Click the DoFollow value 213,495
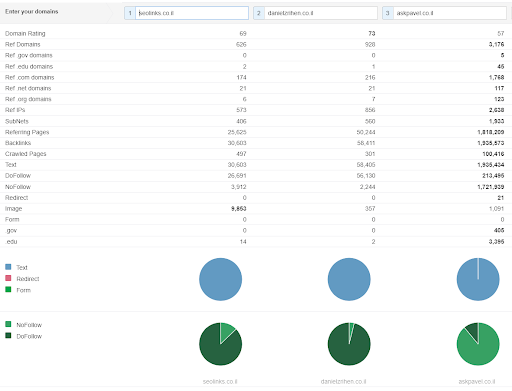 pyautogui.click(x=493, y=176)
